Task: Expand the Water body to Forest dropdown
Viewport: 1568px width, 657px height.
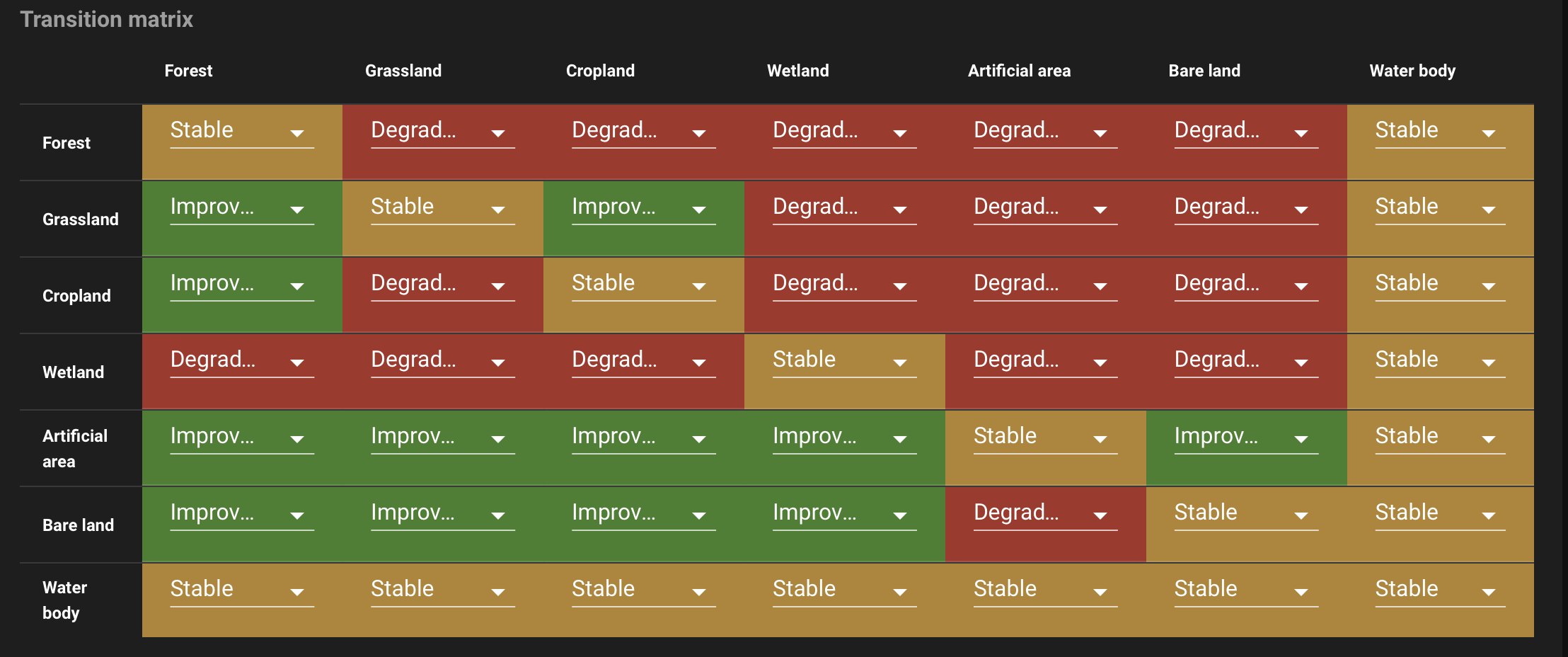Action: [242, 590]
